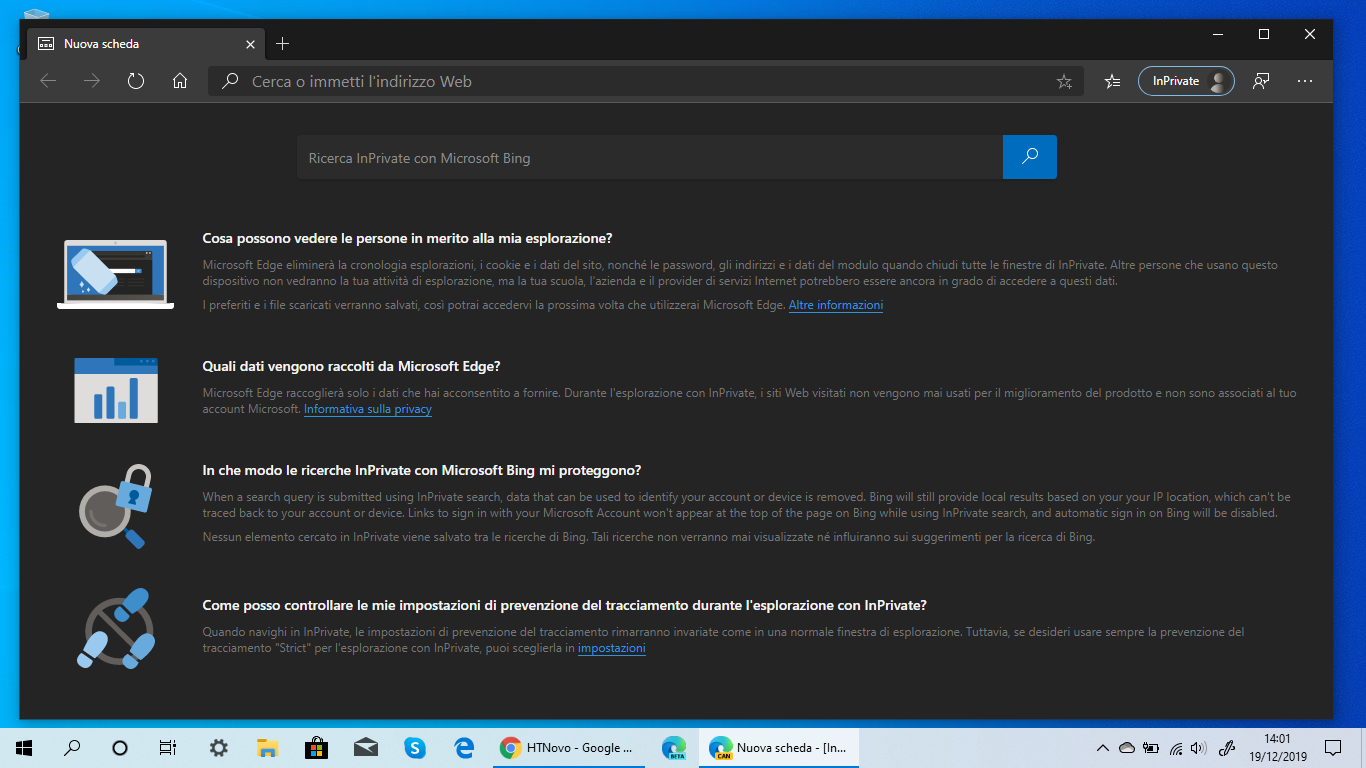
Task: Click the Refresh page icon
Action: tap(135, 81)
